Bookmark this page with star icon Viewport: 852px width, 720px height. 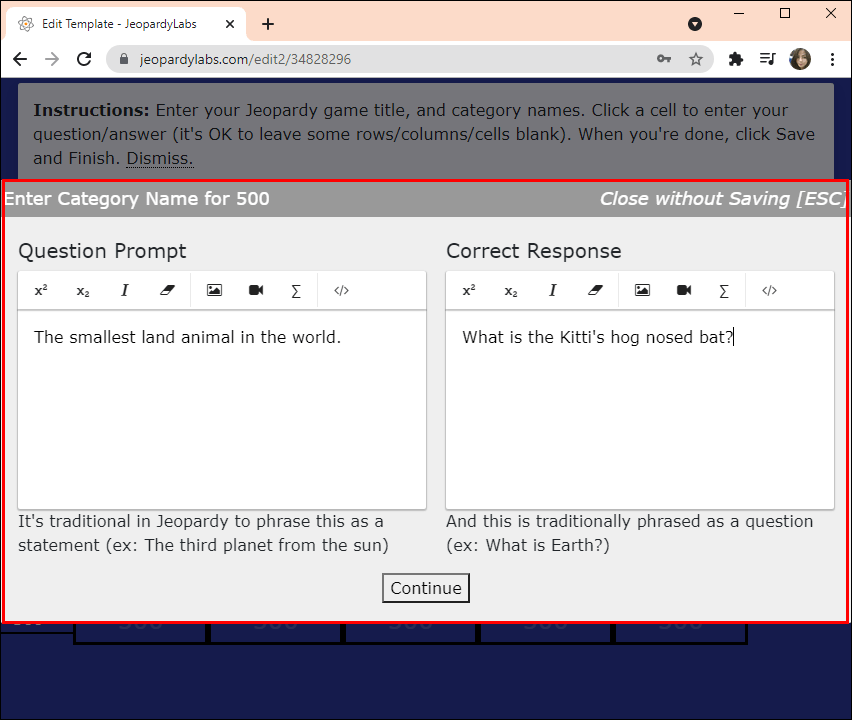tap(696, 59)
